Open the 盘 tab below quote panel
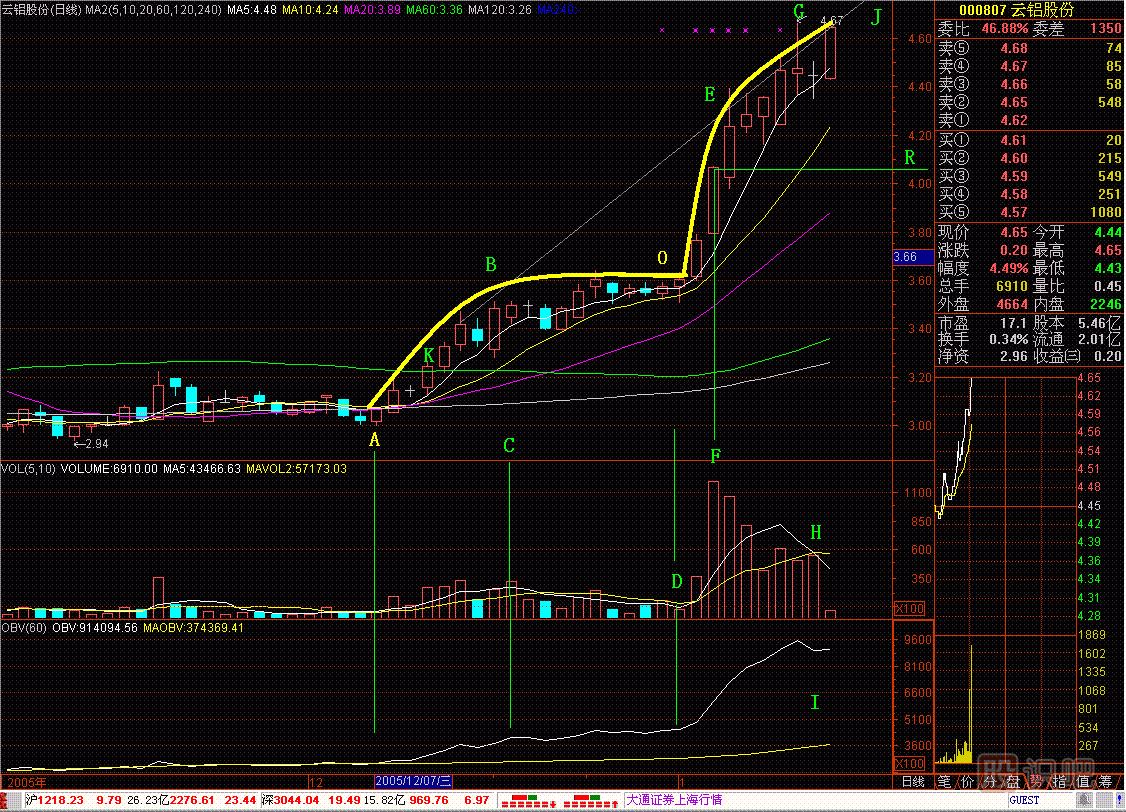The image size is (1126, 812). 1013,781
